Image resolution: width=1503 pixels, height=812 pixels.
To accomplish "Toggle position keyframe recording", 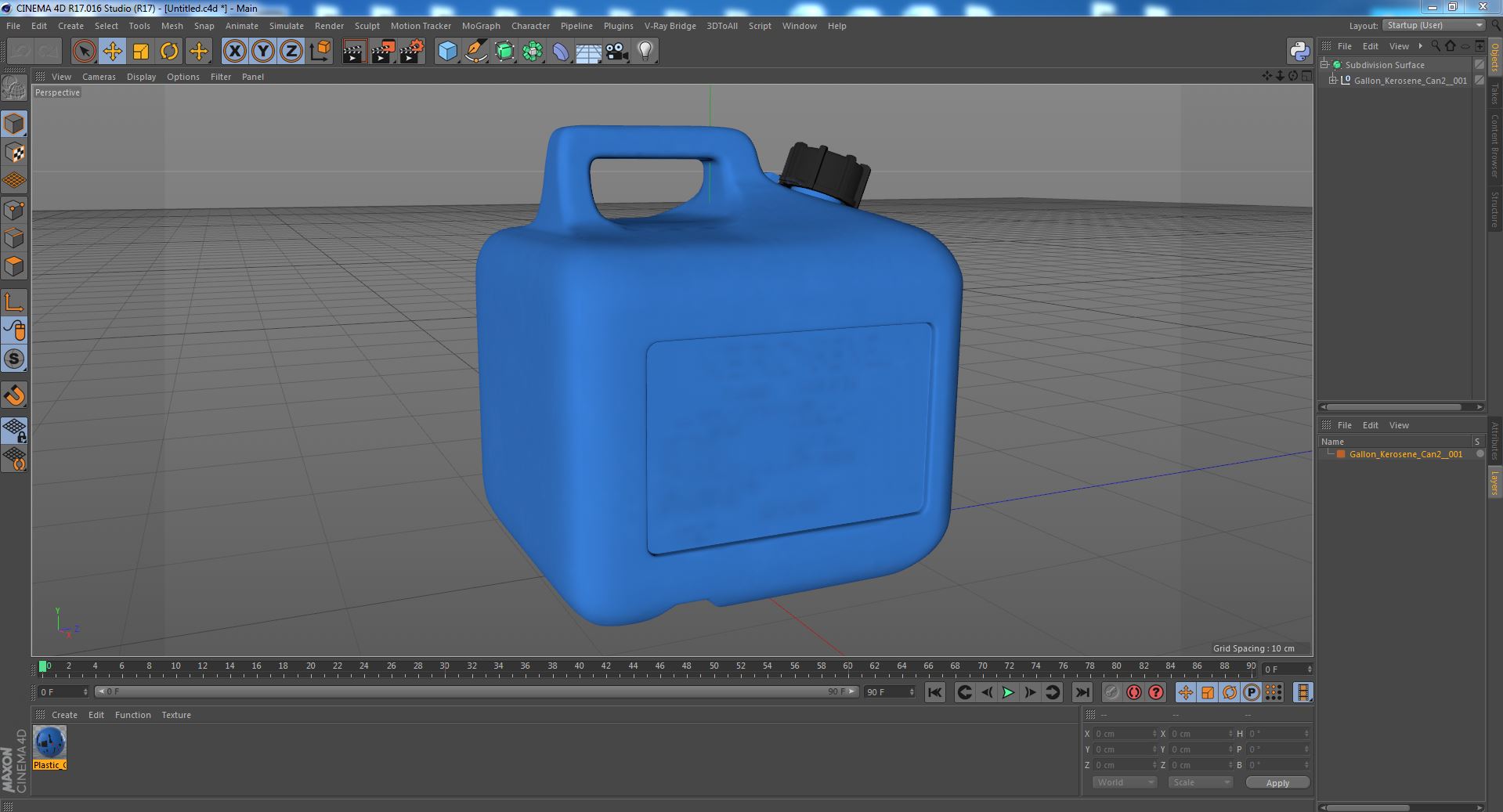I will point(1186,692).
